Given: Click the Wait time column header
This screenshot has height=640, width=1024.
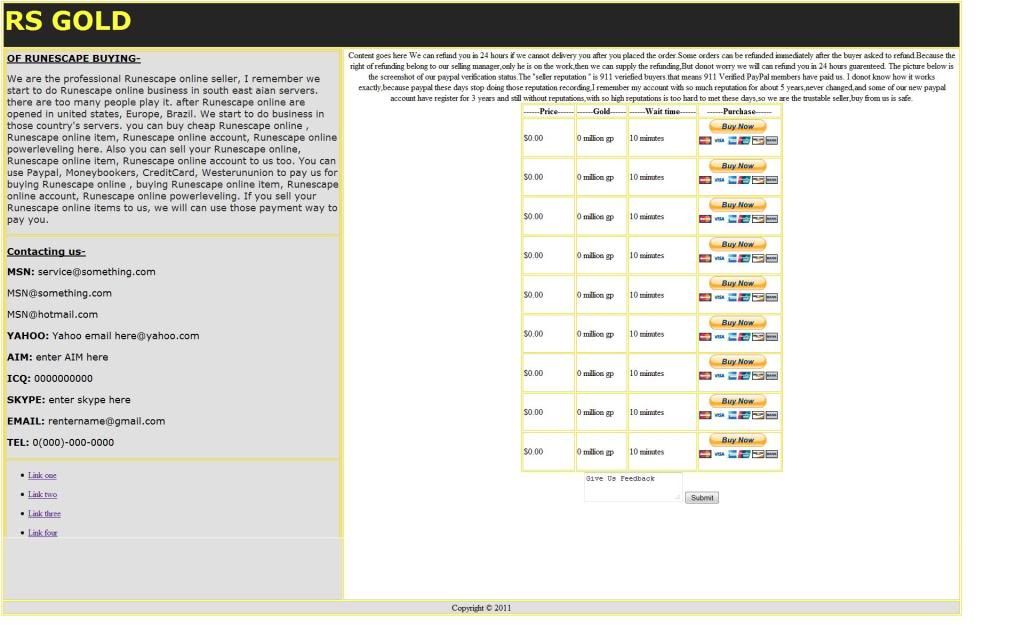Looking at the screenshot, I should click(662, 112).
